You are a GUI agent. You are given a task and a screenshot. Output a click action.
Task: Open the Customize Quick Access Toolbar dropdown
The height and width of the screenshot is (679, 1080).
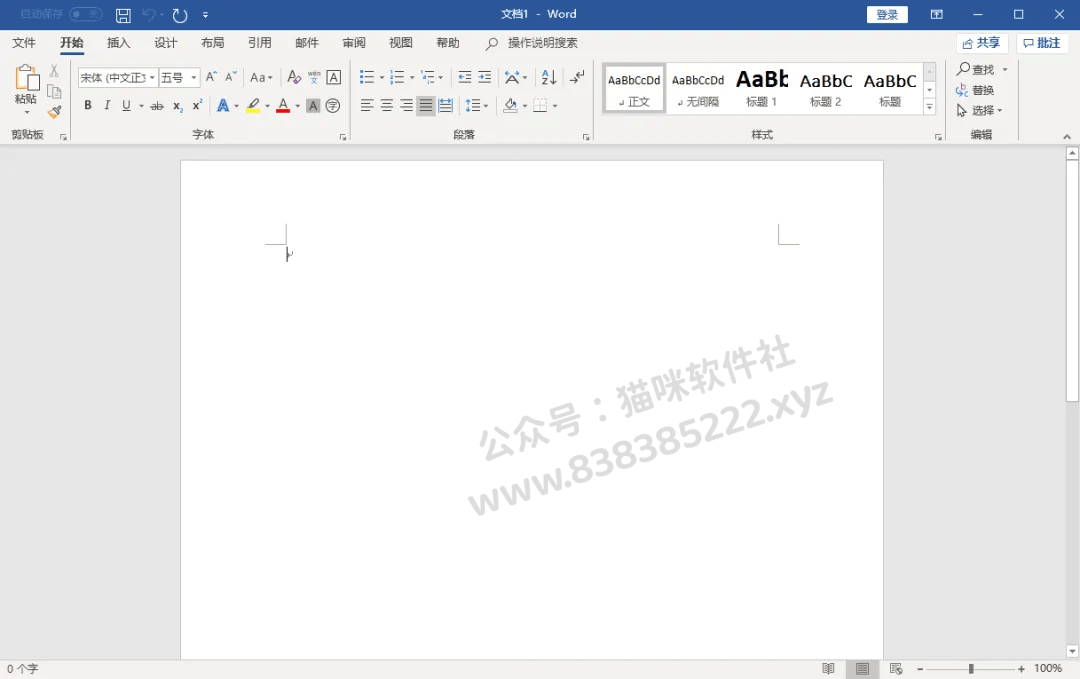[x=205, y=14]
